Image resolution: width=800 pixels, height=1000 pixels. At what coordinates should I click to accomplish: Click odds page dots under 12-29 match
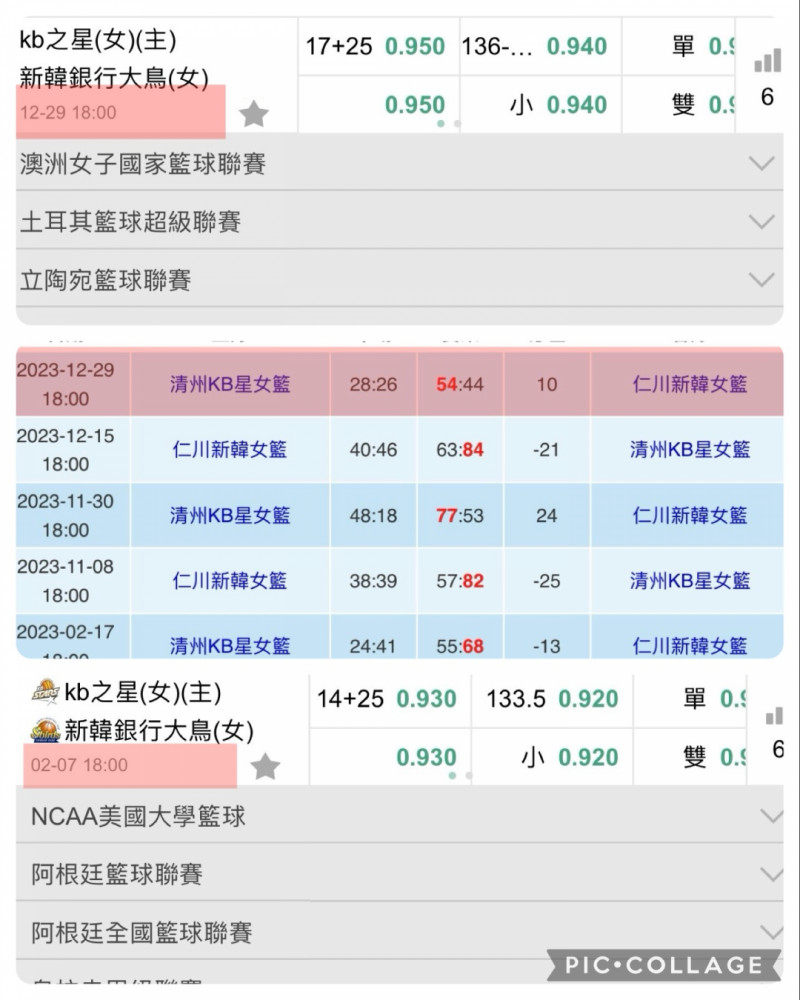[449, 124]
